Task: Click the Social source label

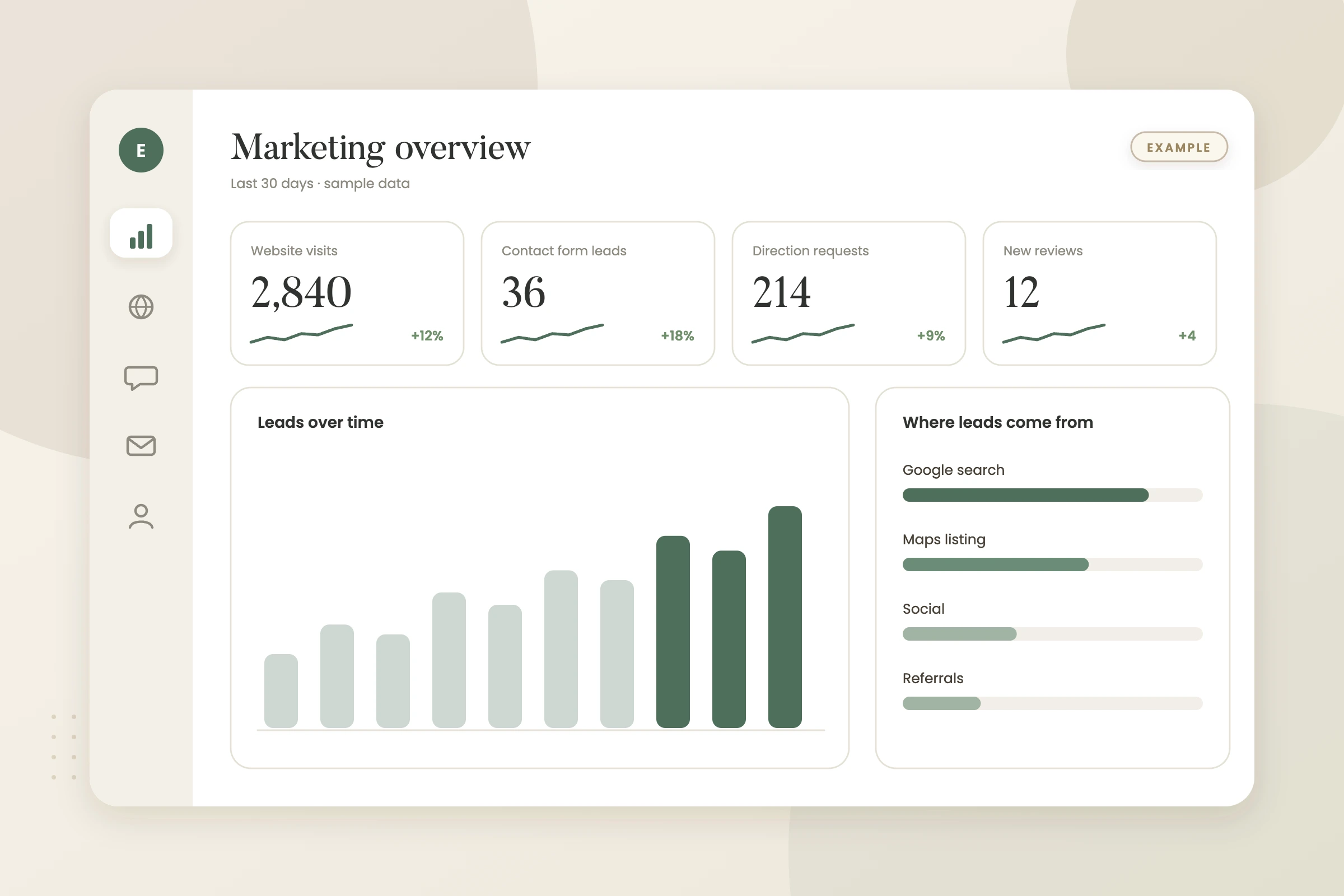Action: [x=923, y=609]
